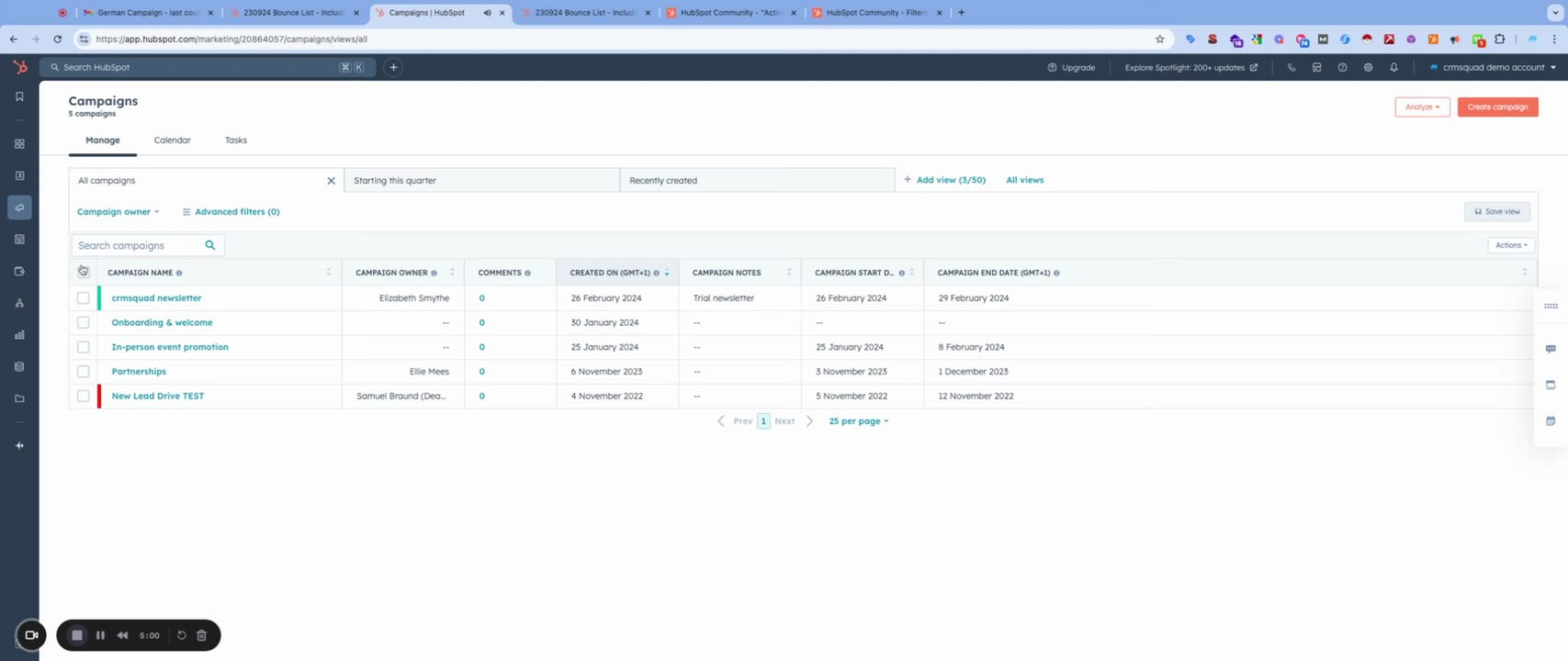
Task: Open the calling phone icon in top bar
Action: point(1291,67)
